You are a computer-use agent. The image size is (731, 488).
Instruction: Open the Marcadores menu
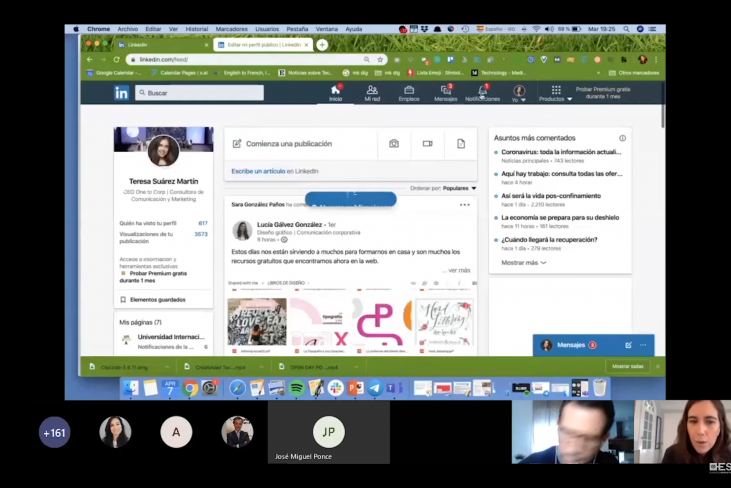pyautogui.click(x=232, y=29)
